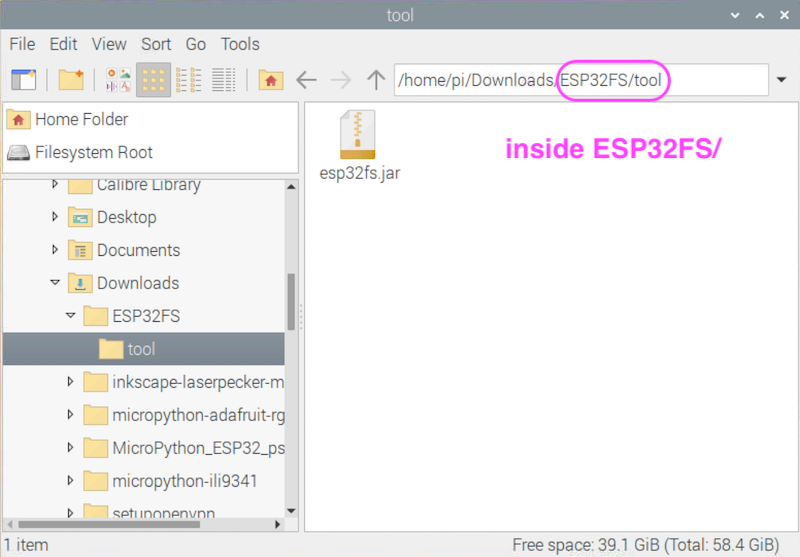Expand the micropython-ili9341 folder node

[70, 480]
